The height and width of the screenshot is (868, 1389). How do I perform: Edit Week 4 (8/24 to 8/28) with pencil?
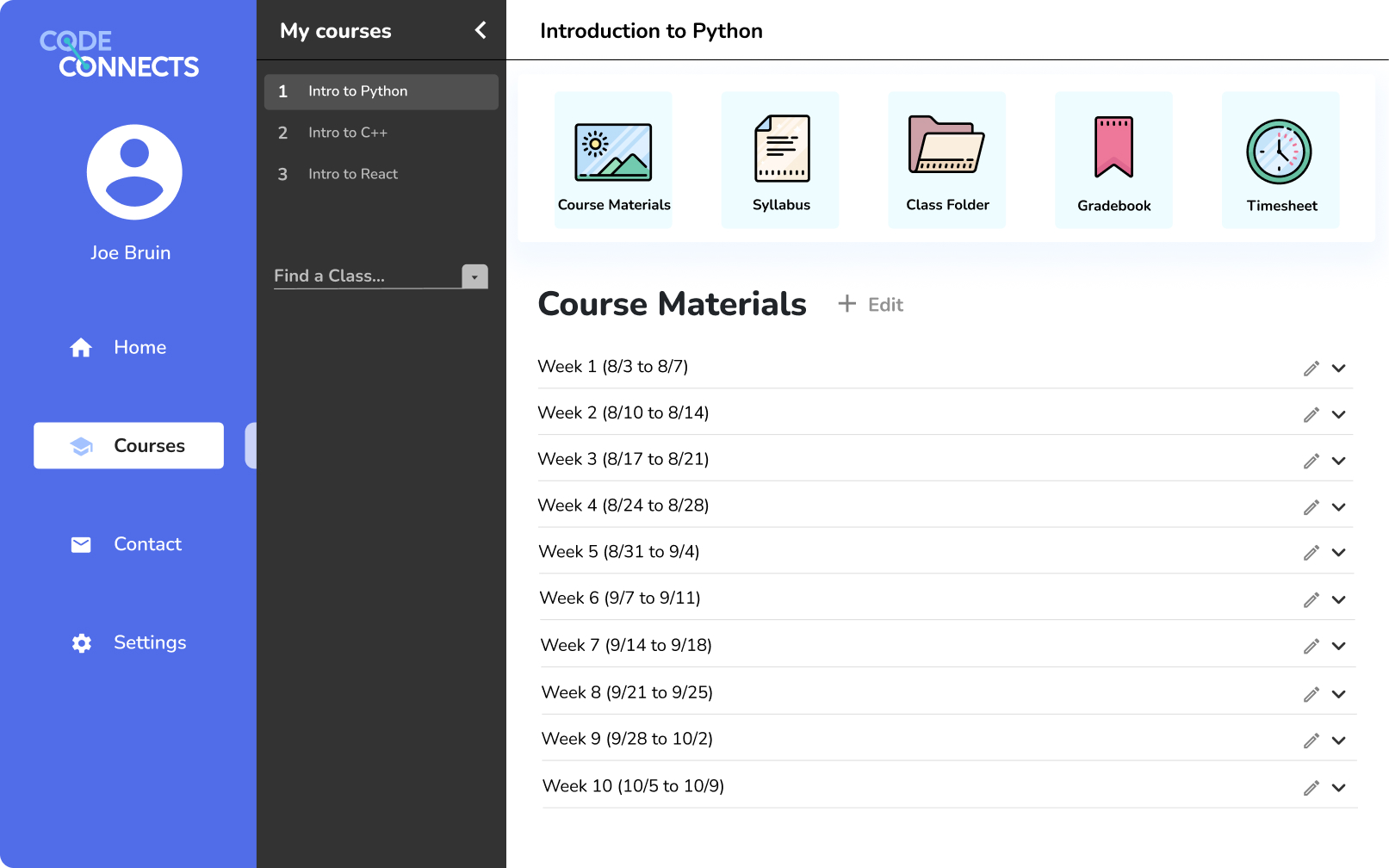pyautogui.click(x=1311, y=508)
